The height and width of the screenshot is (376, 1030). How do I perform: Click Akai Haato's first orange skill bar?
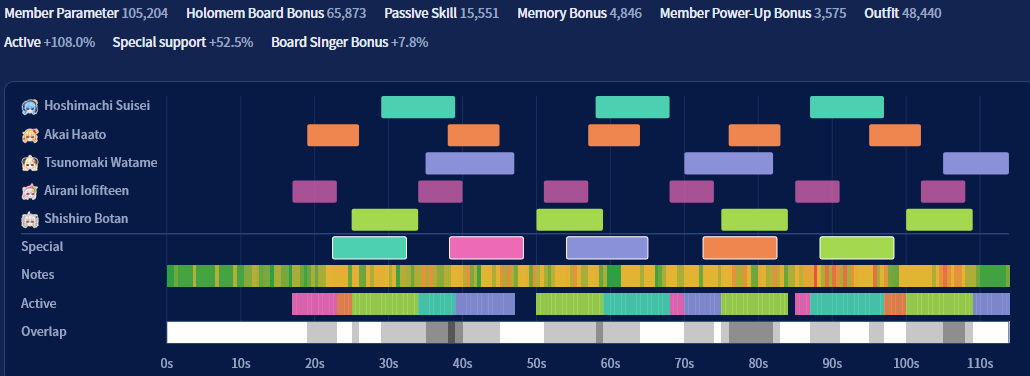click(x=333, y=135)
